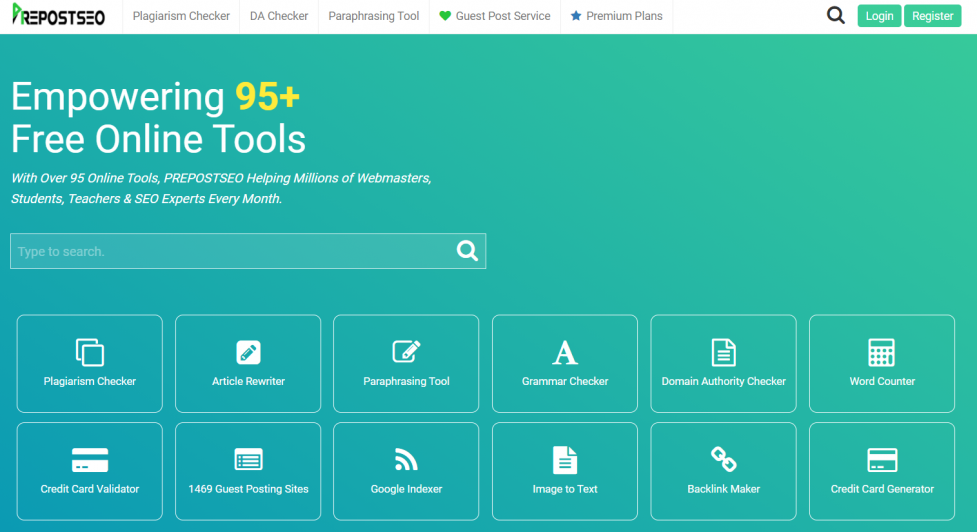Viewport: 977px width, 532px height.
Task: Click the Google Indexer RSS icon
Action: [x=406, y=460]
